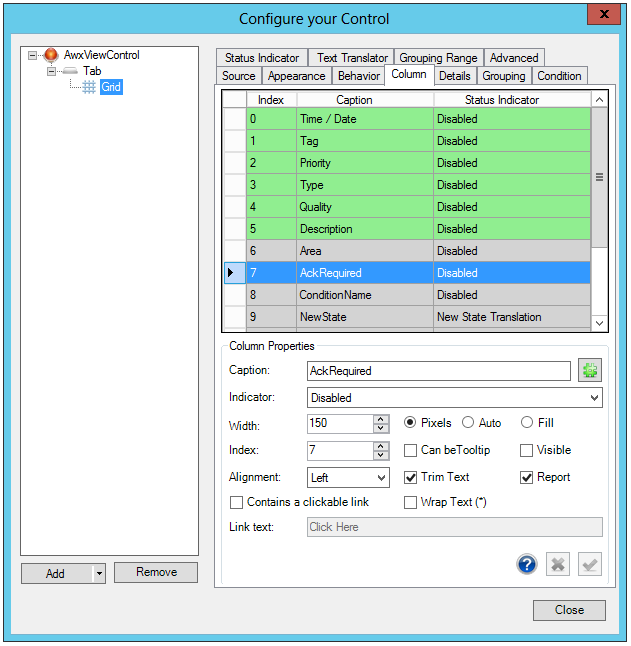Click the AwxViewControl tree node icon
Screen dimensions: 631x646
pos(51,55)
